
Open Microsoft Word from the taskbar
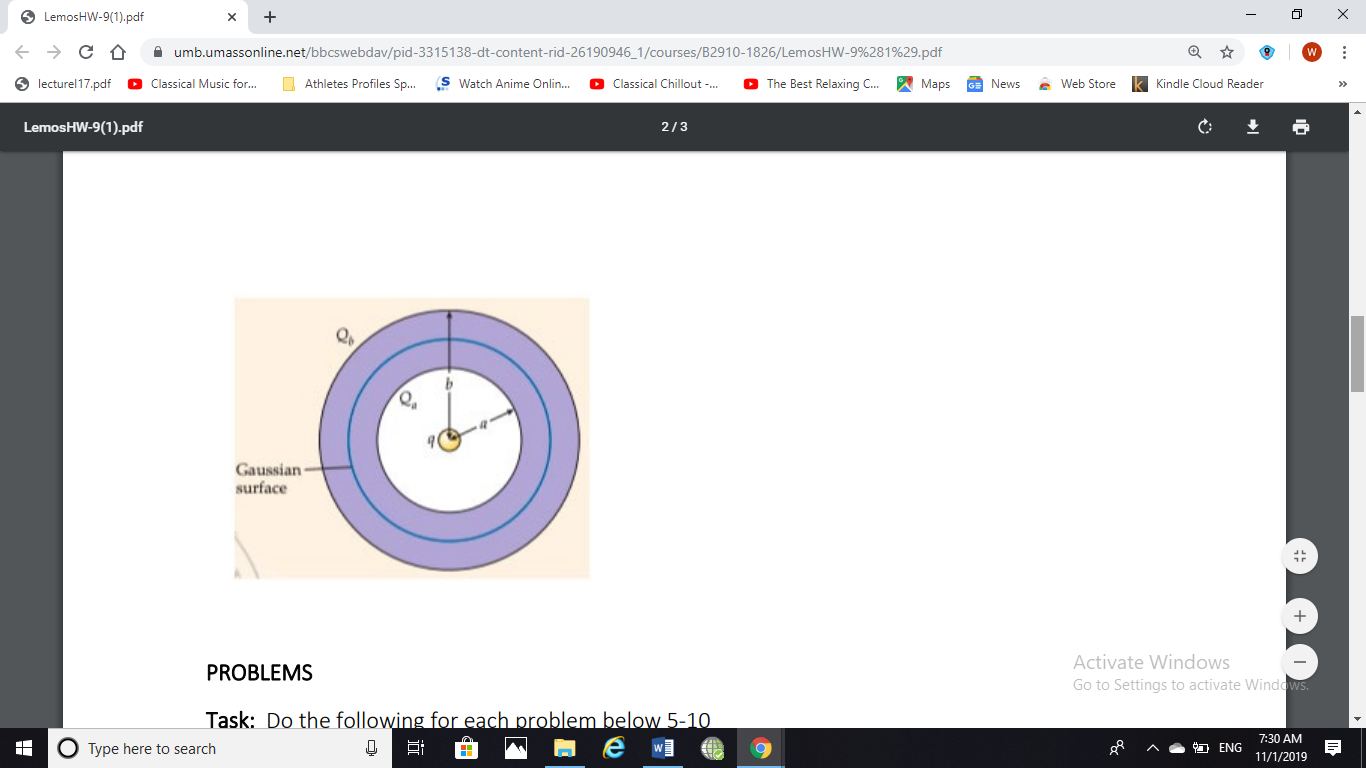click(x=663, y=748)
